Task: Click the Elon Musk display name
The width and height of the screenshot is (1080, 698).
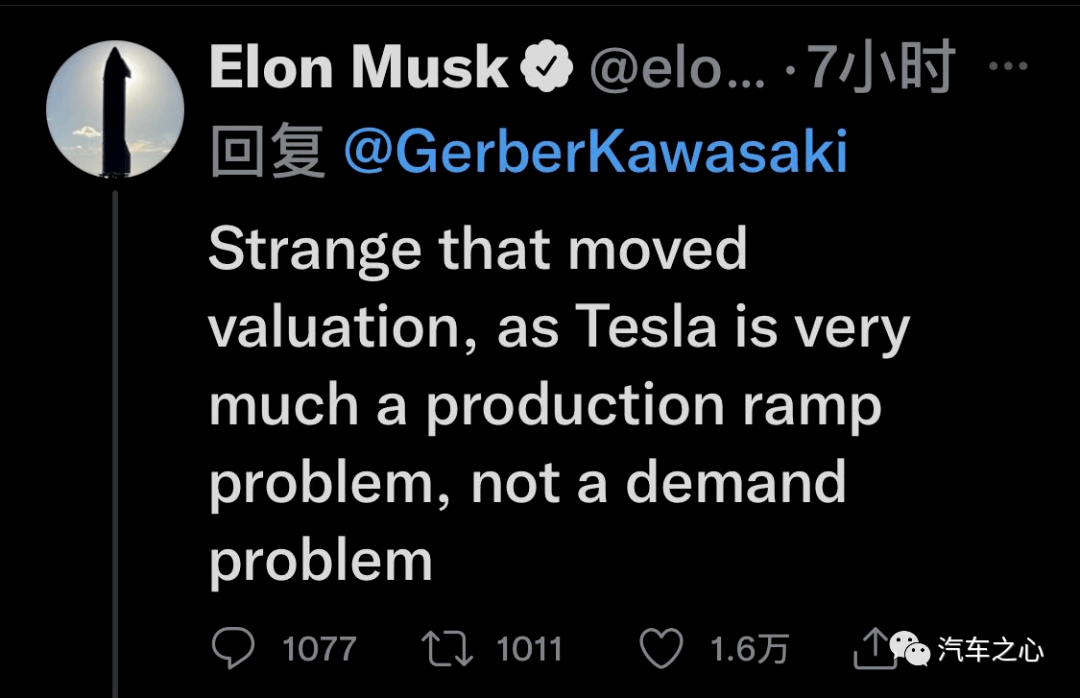Action: pos(358,68)
